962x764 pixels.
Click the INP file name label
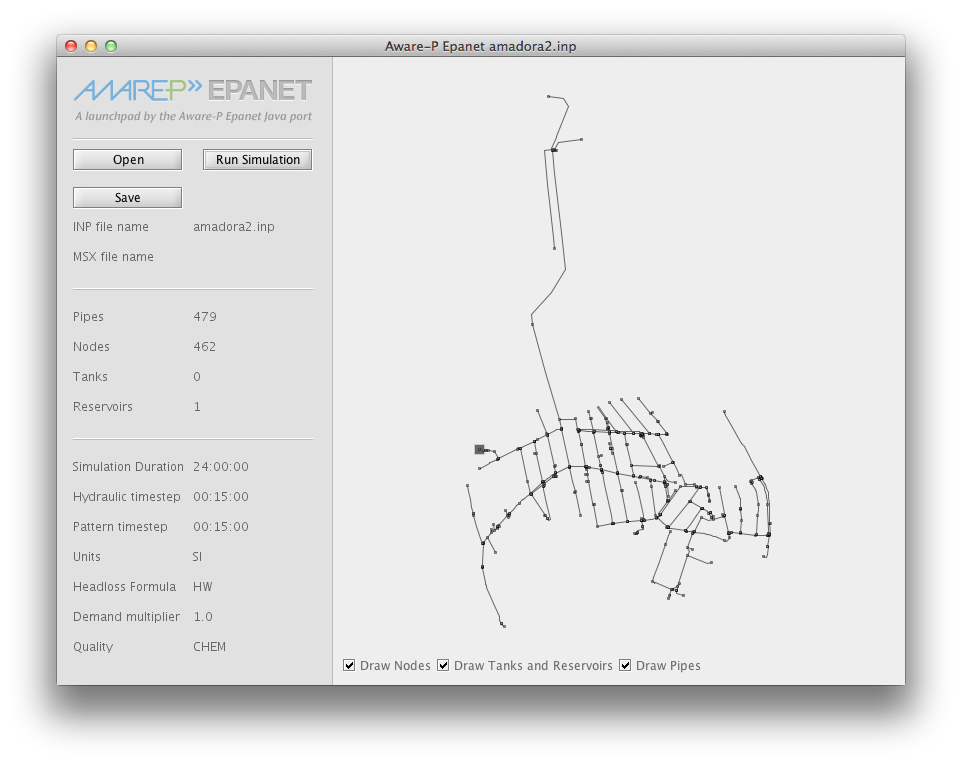click(x=110, y=227)
